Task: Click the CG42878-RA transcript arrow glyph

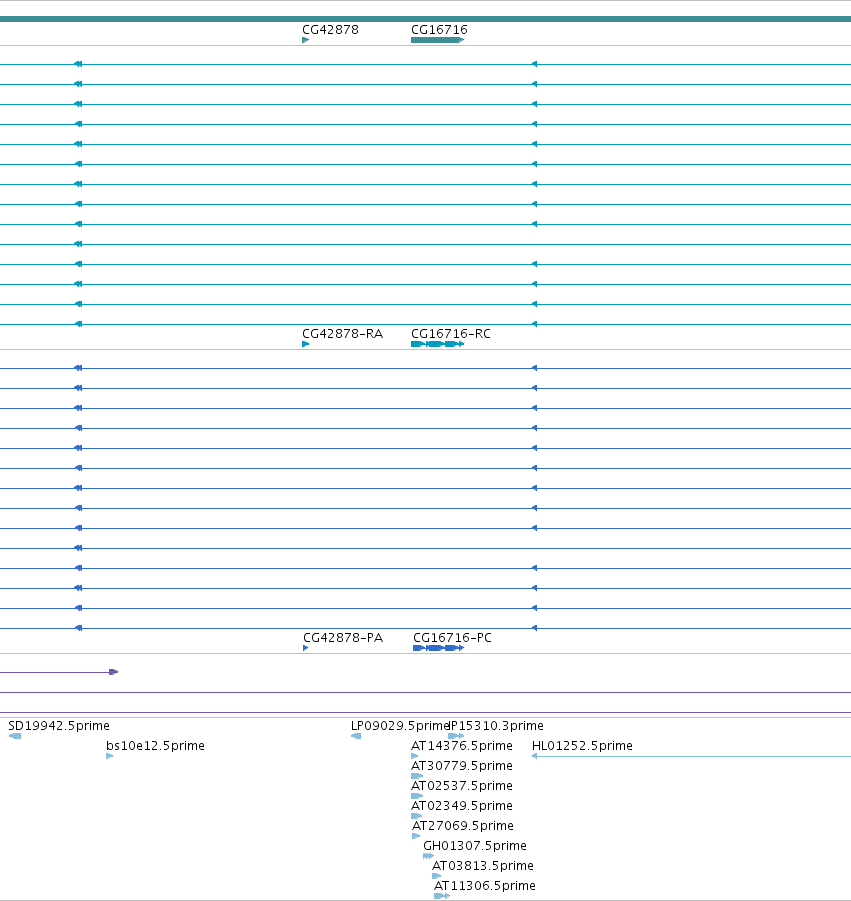Action: [x=306, y=344]
